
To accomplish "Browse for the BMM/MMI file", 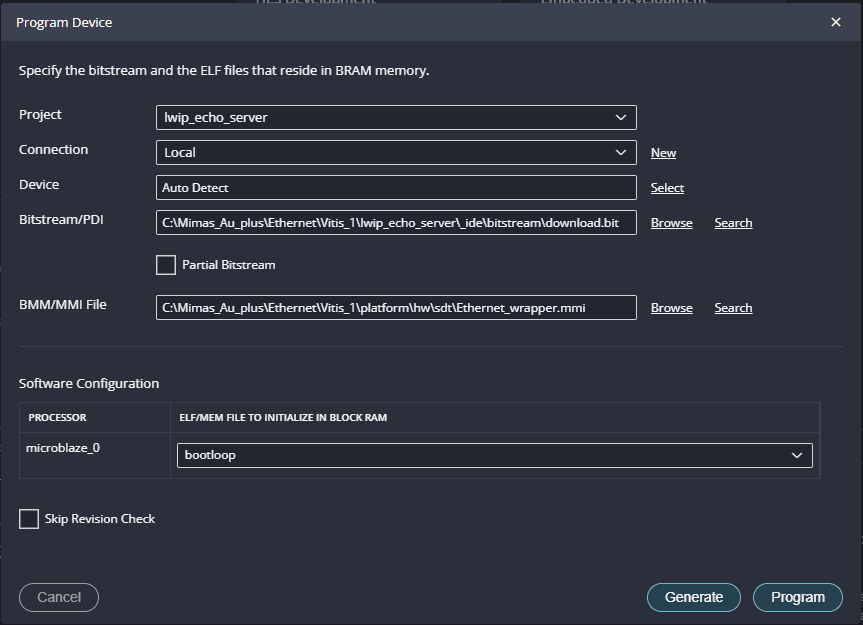I will point(671,308).
